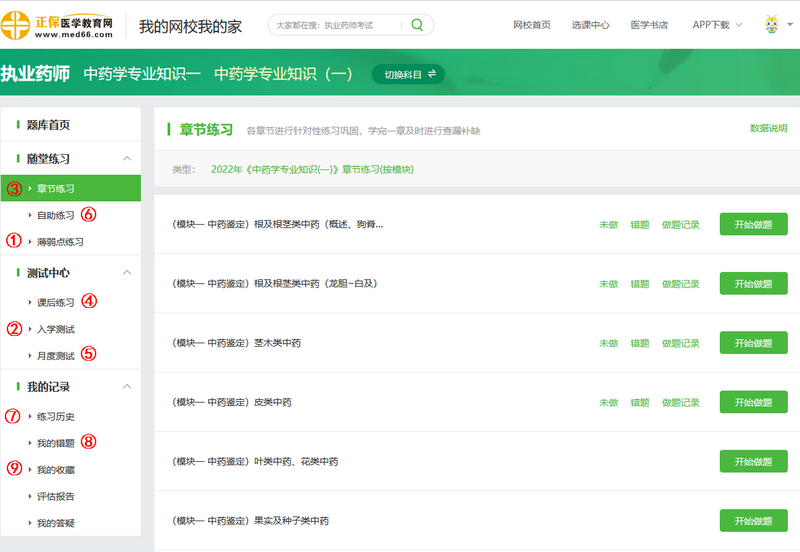Viewport: 800px width, 552px height.
Task: Collapse the 随堂练习 section
Action: (126, 159)
